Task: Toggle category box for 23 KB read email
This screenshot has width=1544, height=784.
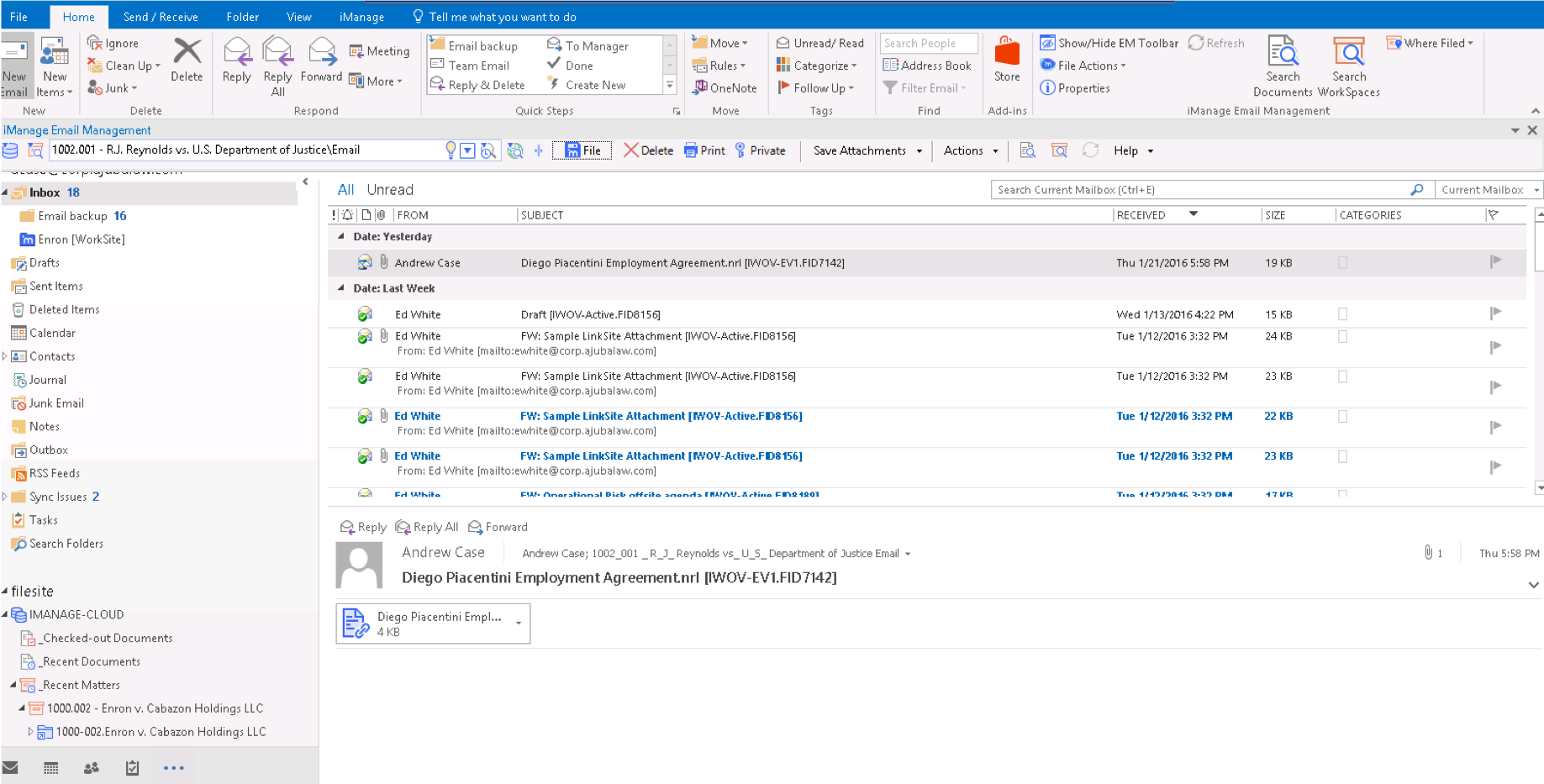Action: (1342, 376)
